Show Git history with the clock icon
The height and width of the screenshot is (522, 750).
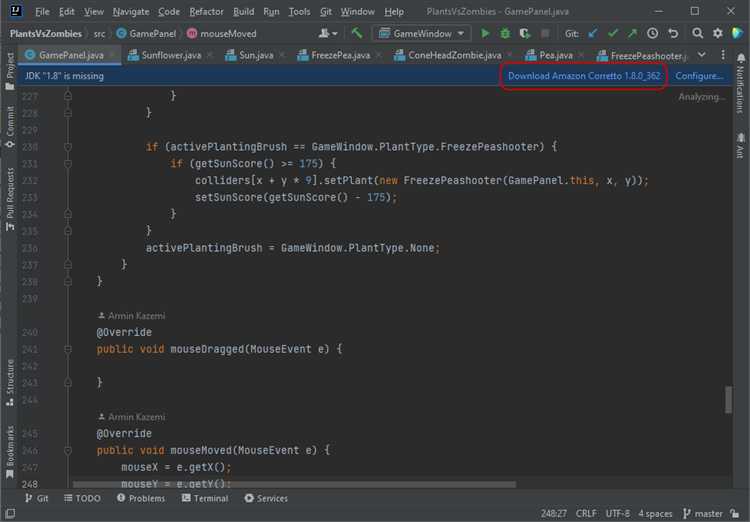point(652,33)
